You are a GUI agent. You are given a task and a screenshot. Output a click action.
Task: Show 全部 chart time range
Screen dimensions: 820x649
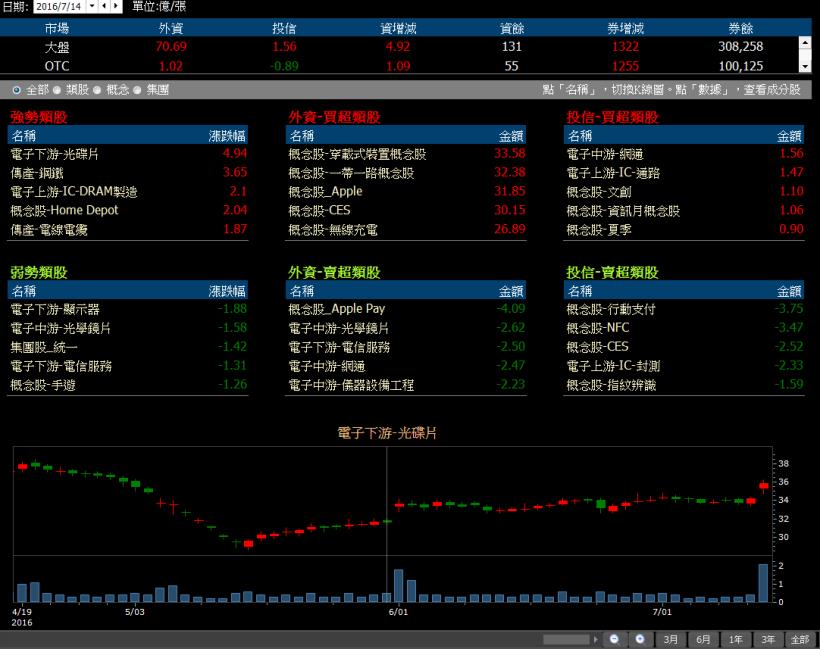click(800, 639)
